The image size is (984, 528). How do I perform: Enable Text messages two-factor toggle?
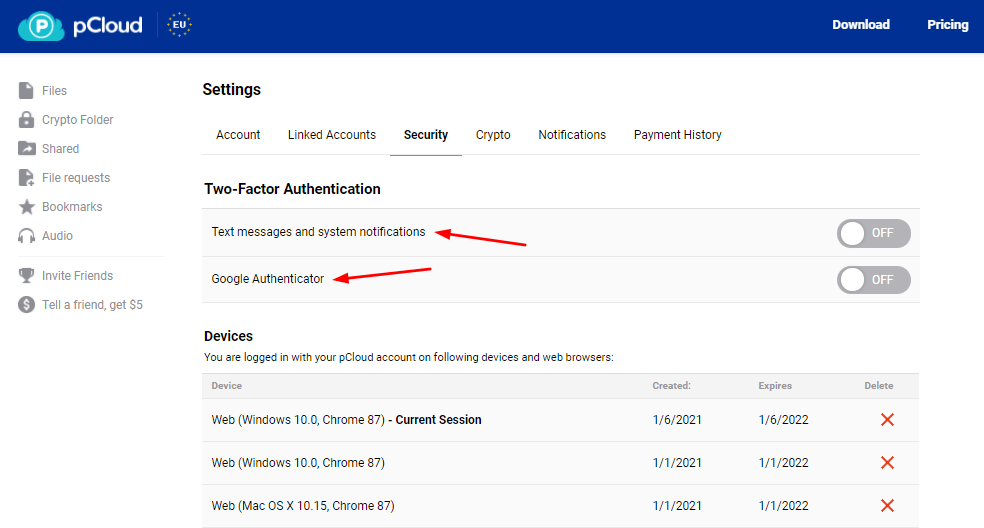coord(873,233)
